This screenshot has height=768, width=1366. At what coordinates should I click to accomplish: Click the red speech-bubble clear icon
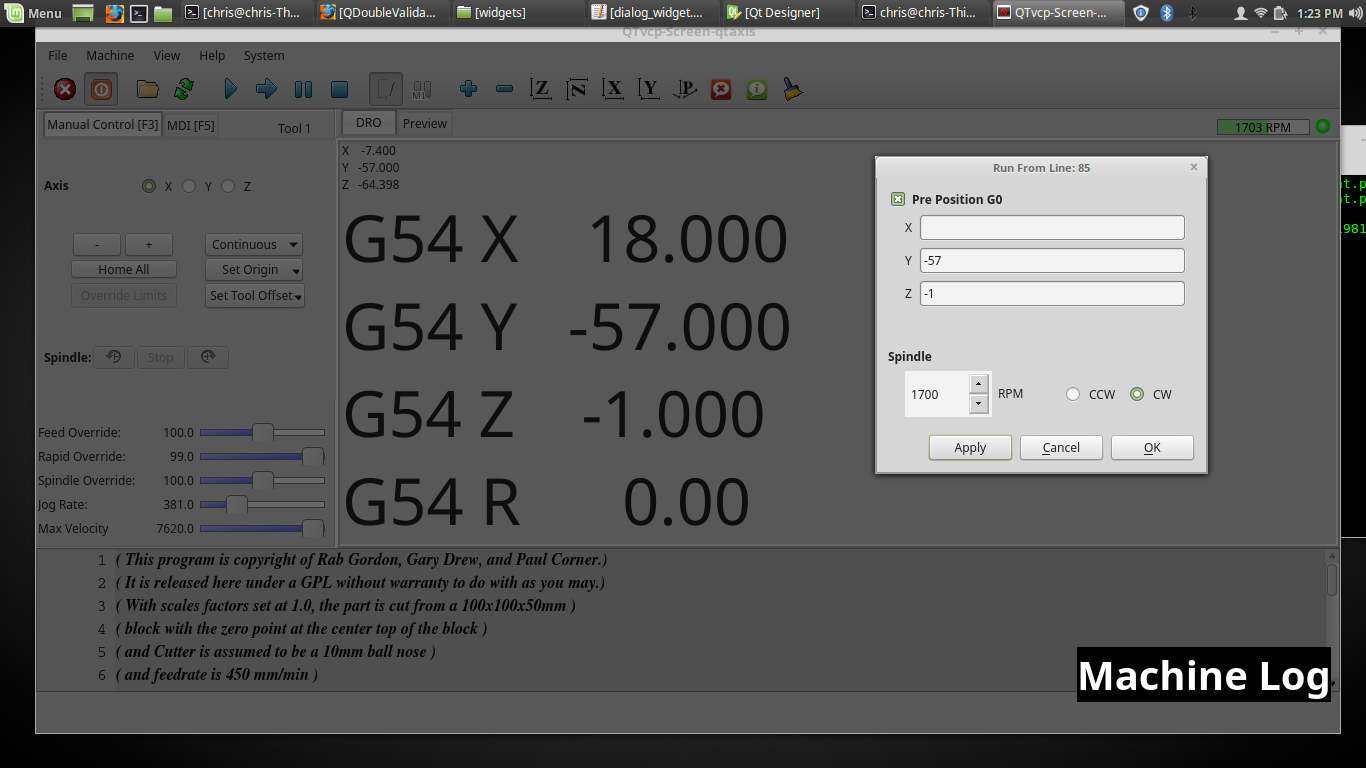pos(721,89)
